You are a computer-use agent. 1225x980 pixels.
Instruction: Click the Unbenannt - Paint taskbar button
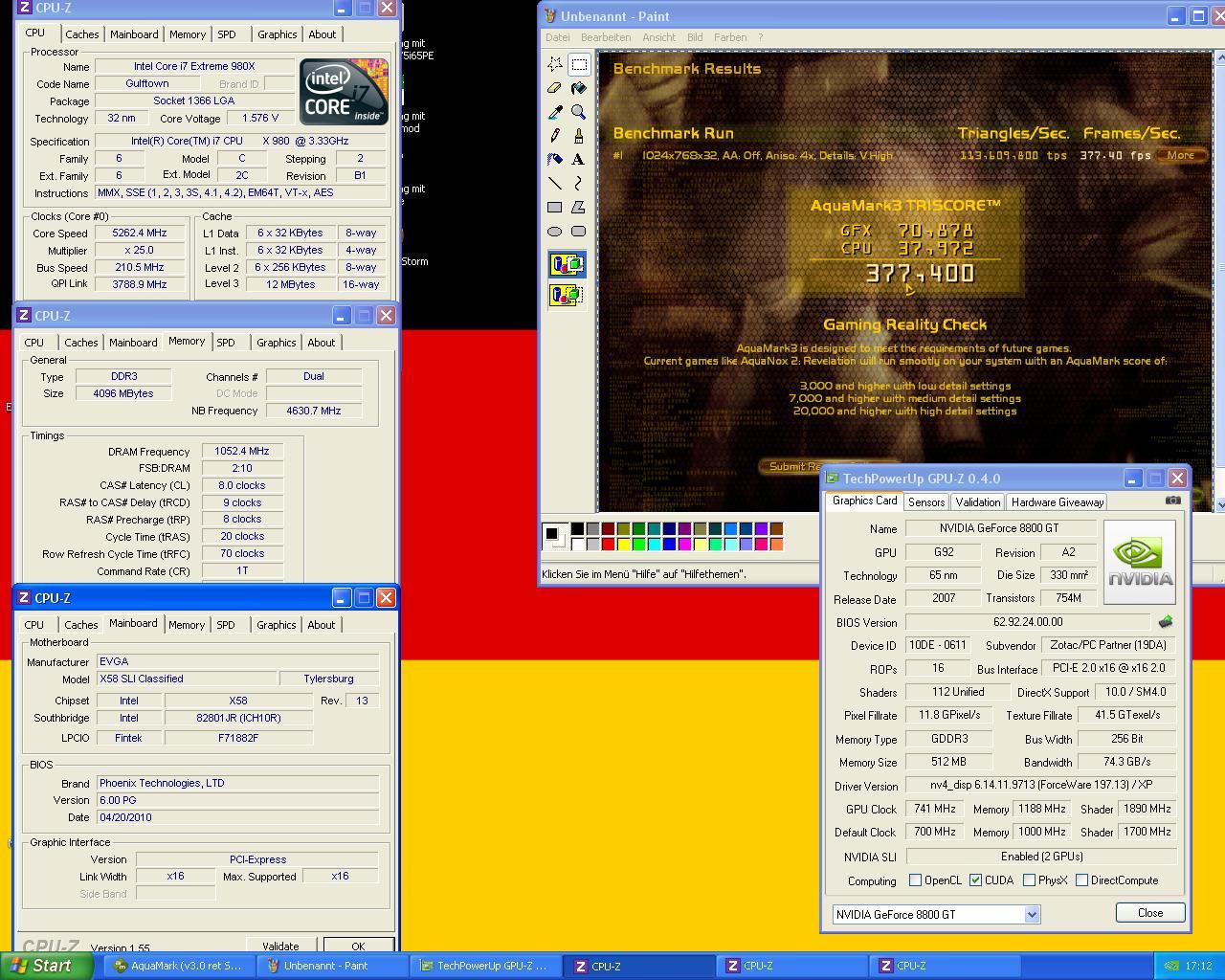(331, 966)
